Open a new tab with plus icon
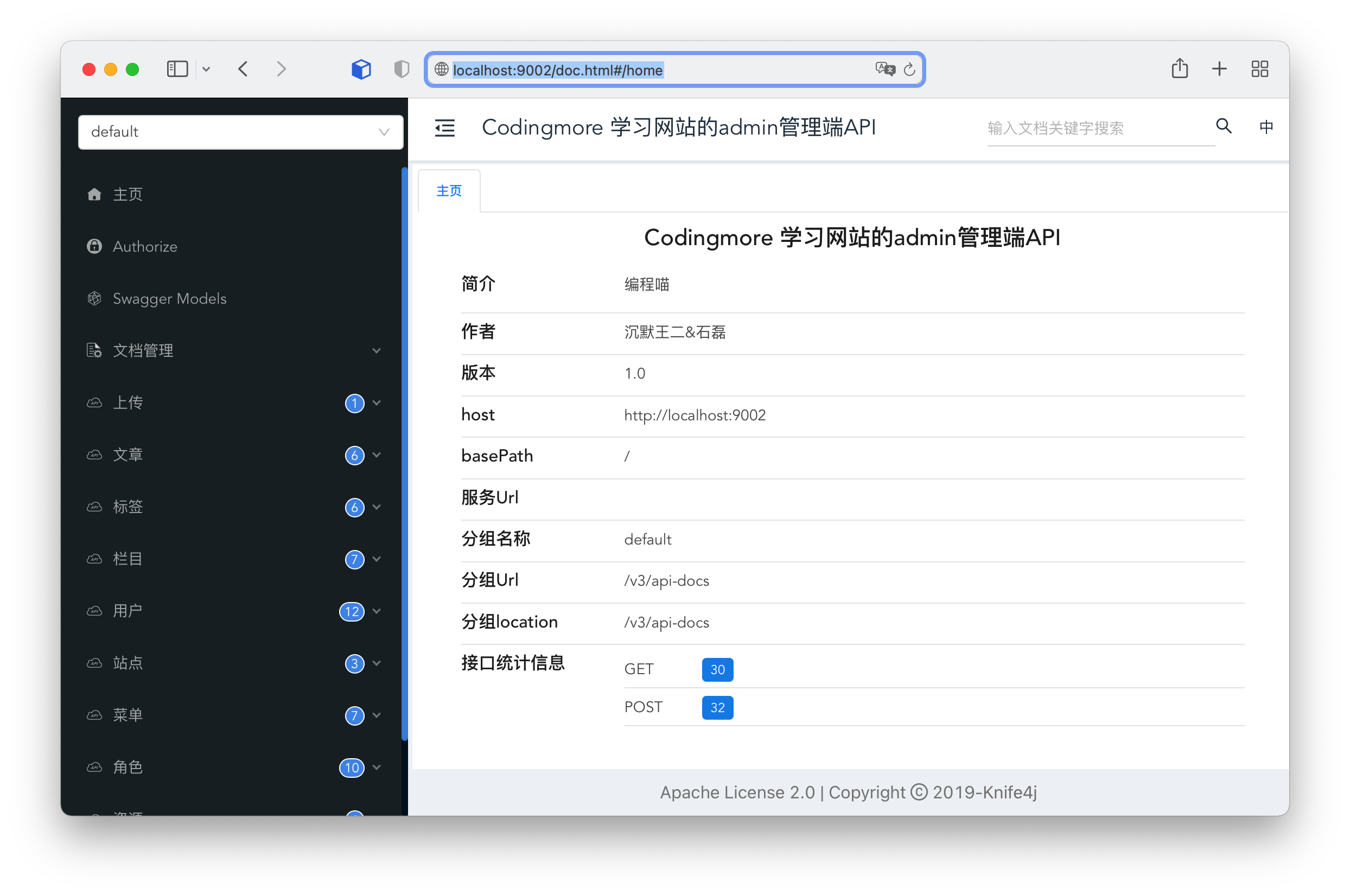 1219,69
